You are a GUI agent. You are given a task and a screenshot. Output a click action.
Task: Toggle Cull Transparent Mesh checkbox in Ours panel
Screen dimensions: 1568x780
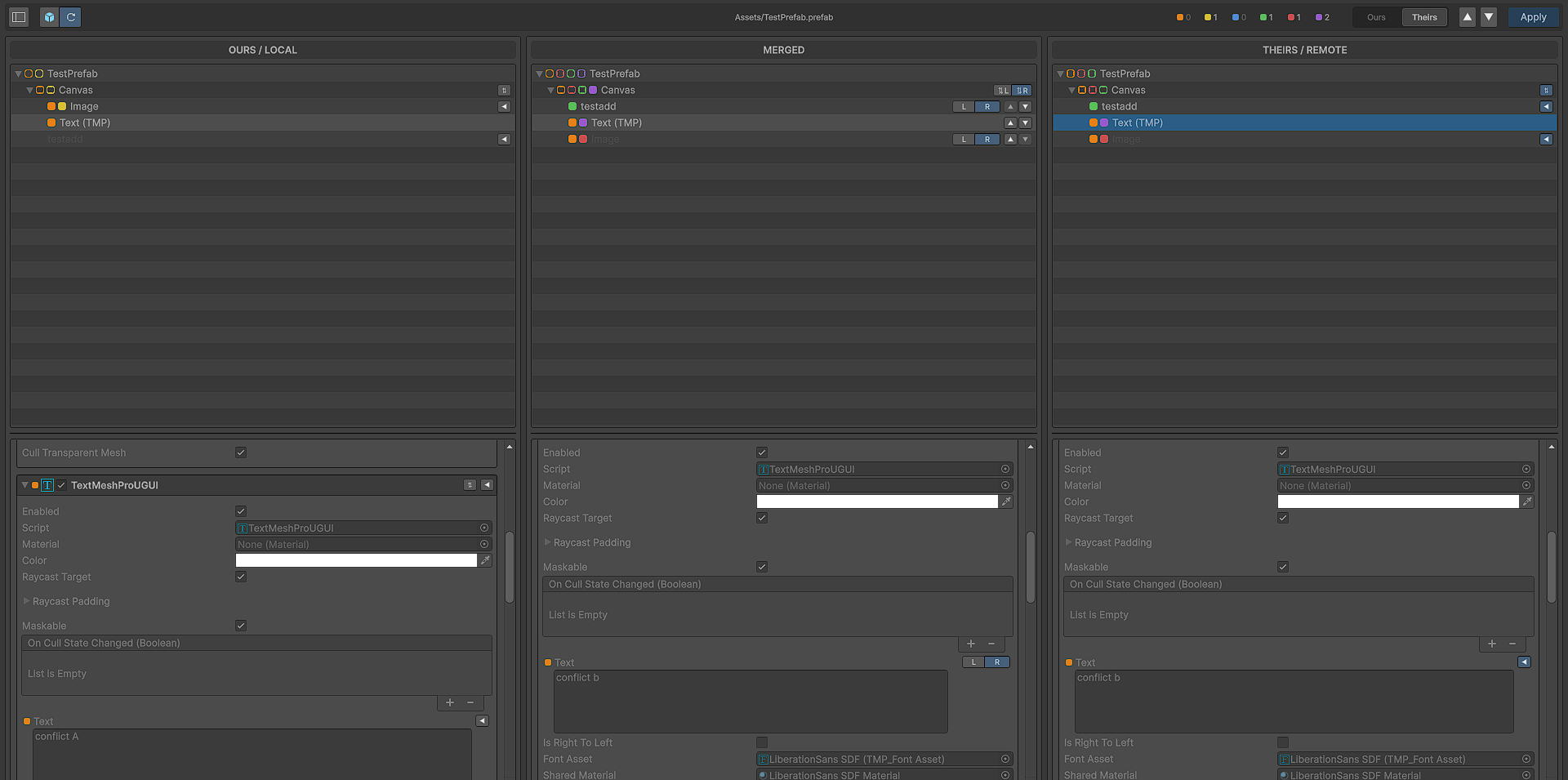(x=241, y=452)
